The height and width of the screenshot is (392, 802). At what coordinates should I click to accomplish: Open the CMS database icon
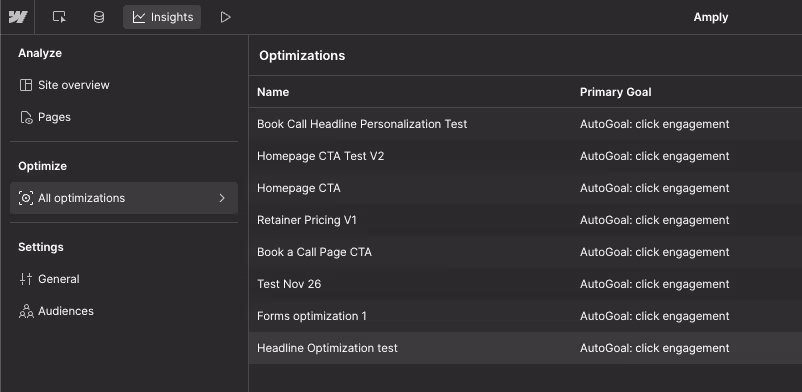pos(99,17)
